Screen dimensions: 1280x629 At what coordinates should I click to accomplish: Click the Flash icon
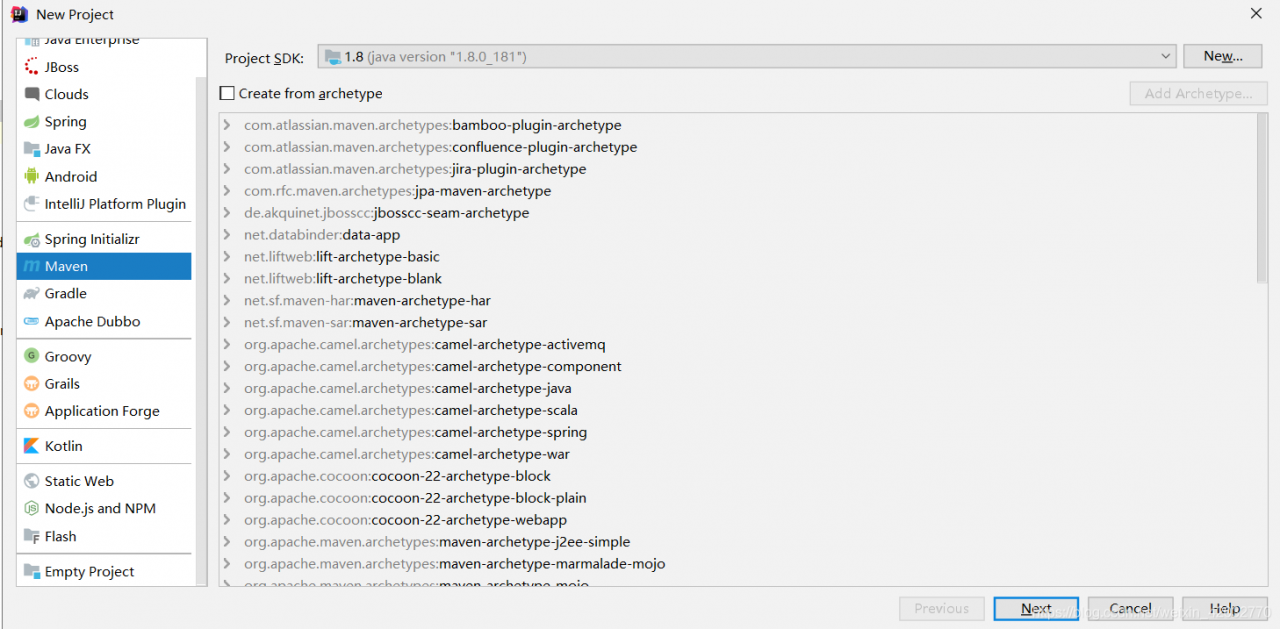(x=32, y=536)
